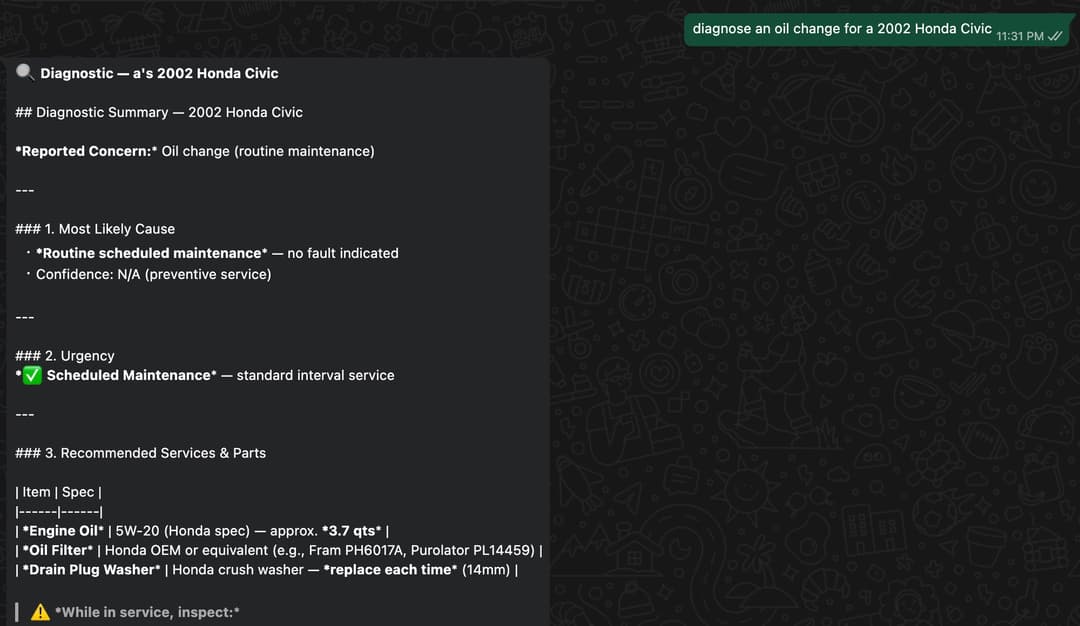This screenshot has height=626, width=1080.
Task: Click the 'Reported Concern: Oil change' line
Action: click(195, 151)
